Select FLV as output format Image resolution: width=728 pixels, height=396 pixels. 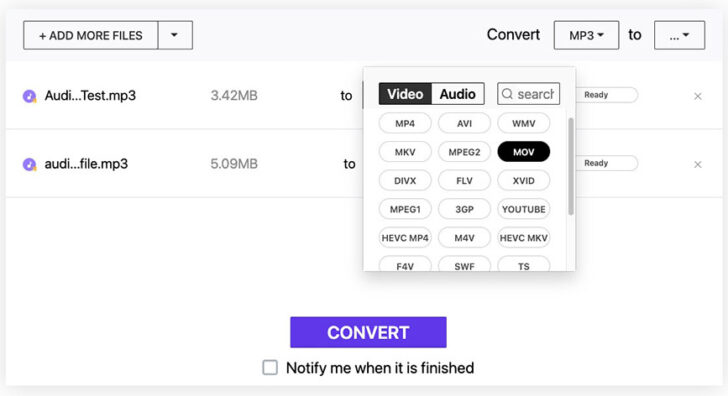(x=464, y=181)
